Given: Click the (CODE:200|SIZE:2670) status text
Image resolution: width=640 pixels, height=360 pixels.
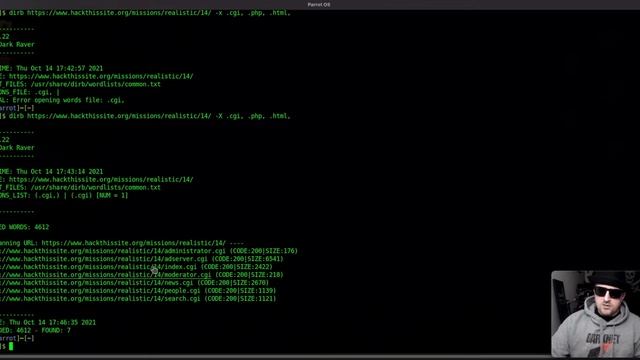Looking at the screenshot, I should [233, 283].
